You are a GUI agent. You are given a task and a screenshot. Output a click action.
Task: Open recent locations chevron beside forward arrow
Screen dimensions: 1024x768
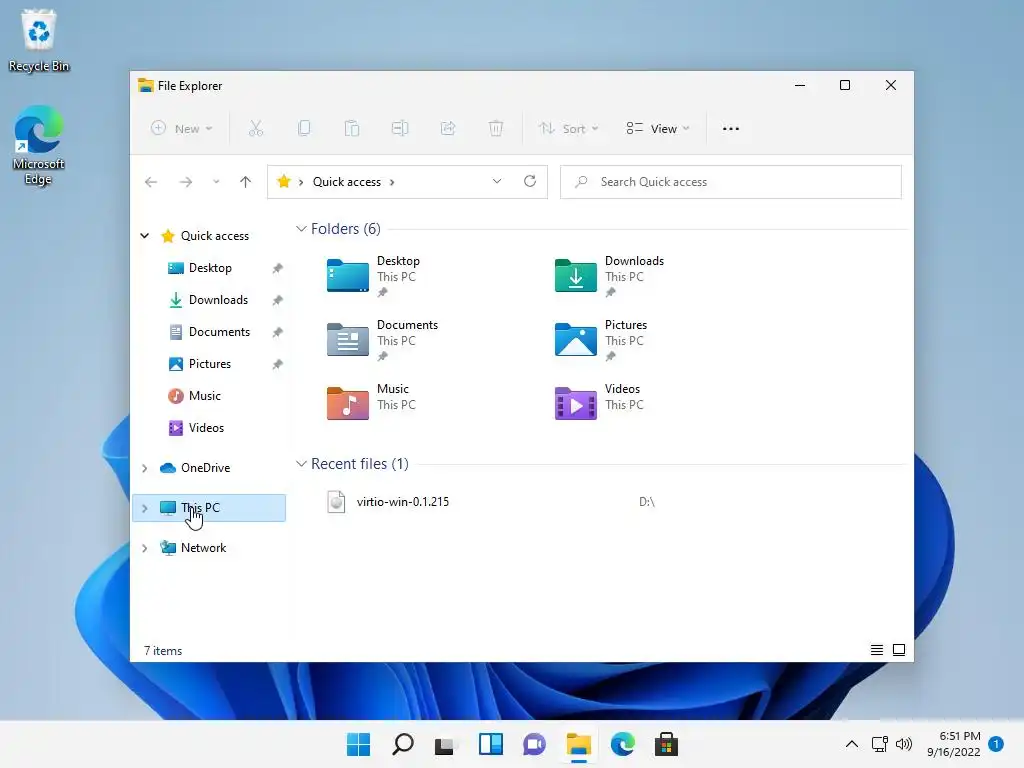pos(216,182)
